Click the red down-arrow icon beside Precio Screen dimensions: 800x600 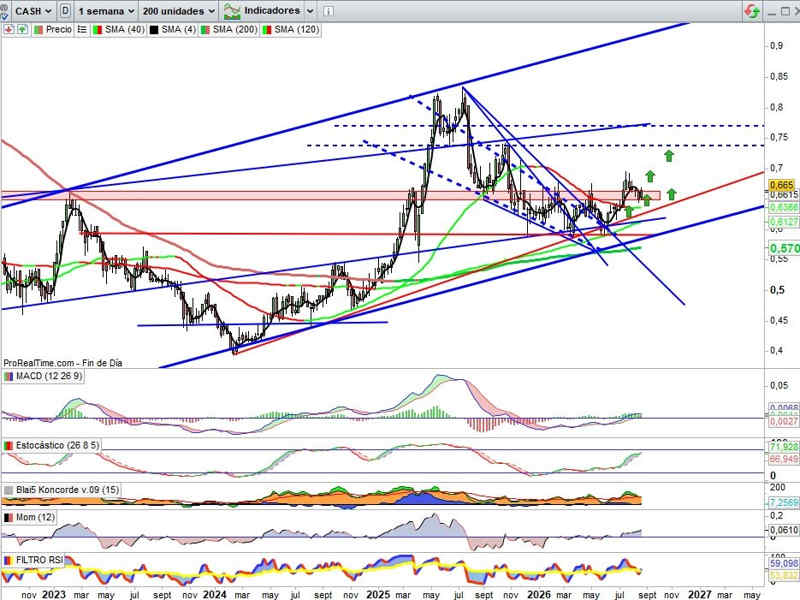(x=9, y=30)
